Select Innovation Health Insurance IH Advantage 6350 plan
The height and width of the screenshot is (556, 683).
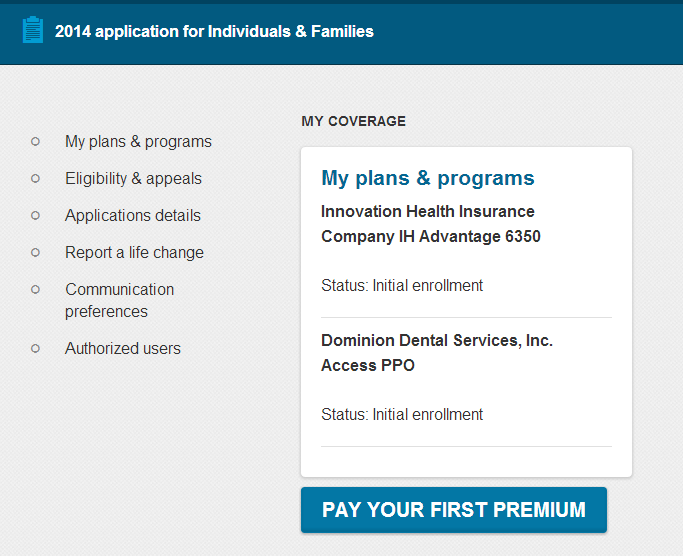431,224
